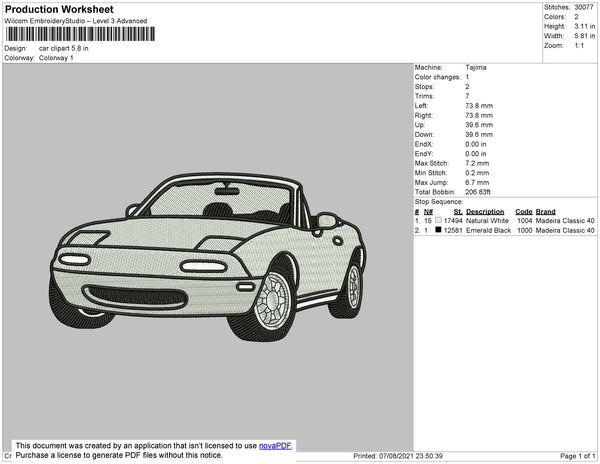Select the Code column header
The width and height of the screenshot is (600, 464).
point(523,211)
